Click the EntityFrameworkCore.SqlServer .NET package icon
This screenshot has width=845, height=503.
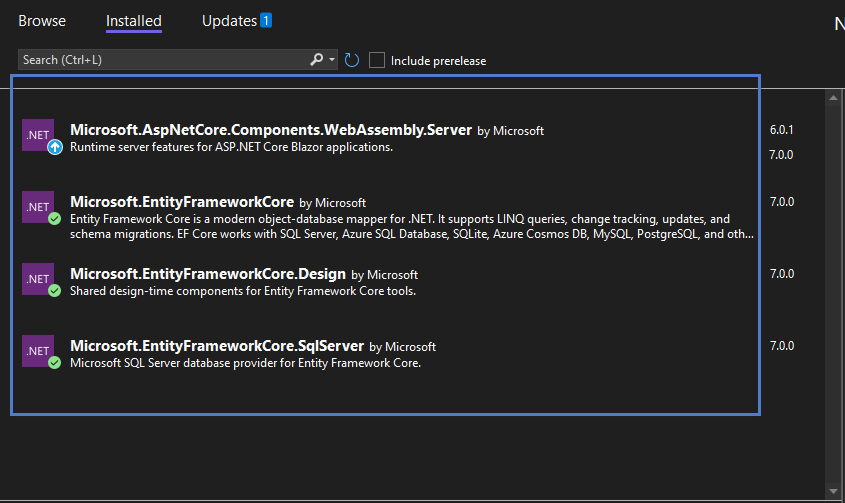[x=38, y=351]
